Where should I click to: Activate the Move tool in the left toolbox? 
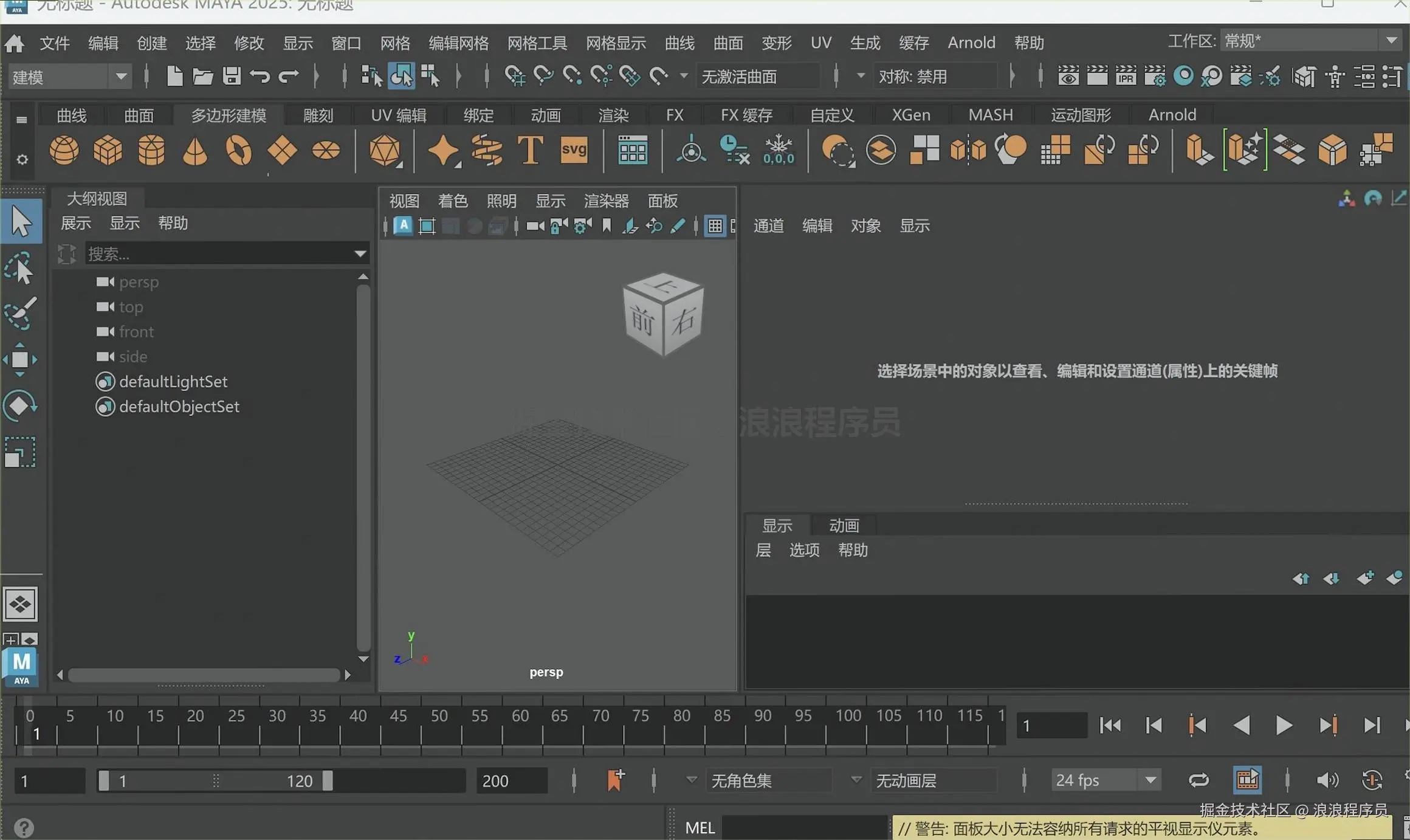tap(20, 359)
